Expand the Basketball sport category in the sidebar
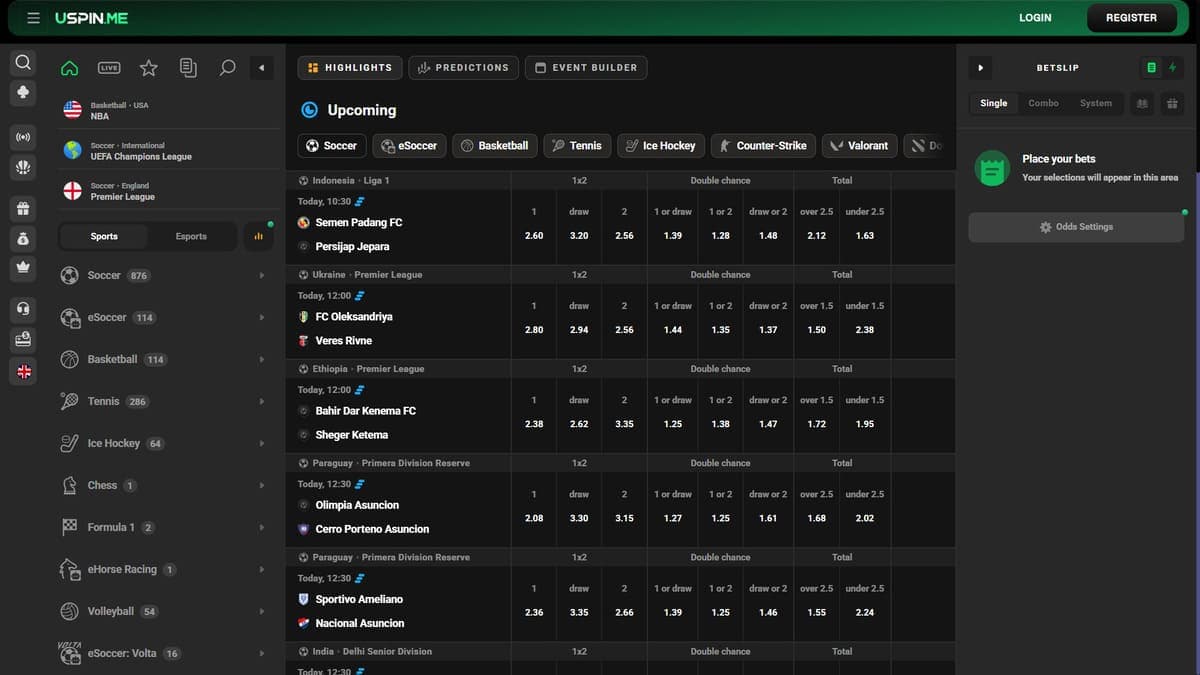 coord(164,360)
